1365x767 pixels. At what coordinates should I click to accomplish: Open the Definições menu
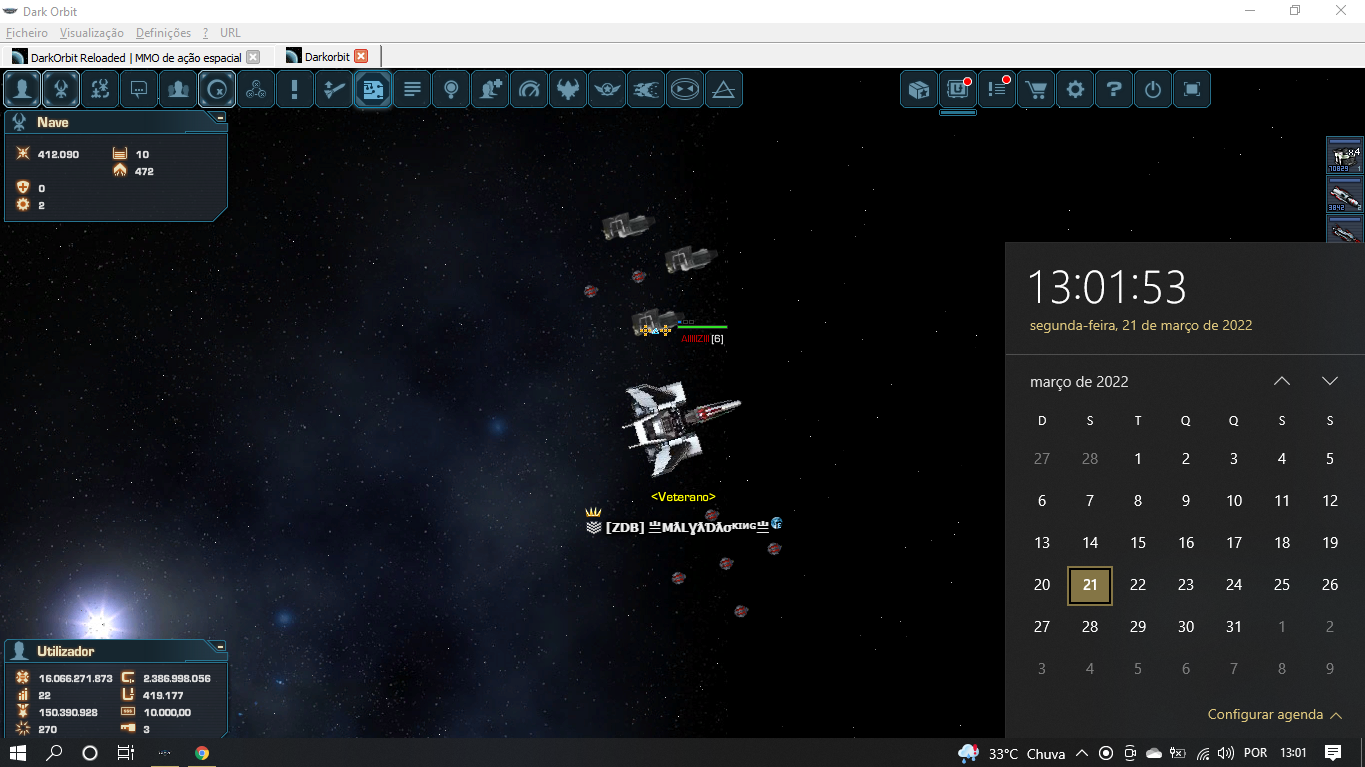163,33
